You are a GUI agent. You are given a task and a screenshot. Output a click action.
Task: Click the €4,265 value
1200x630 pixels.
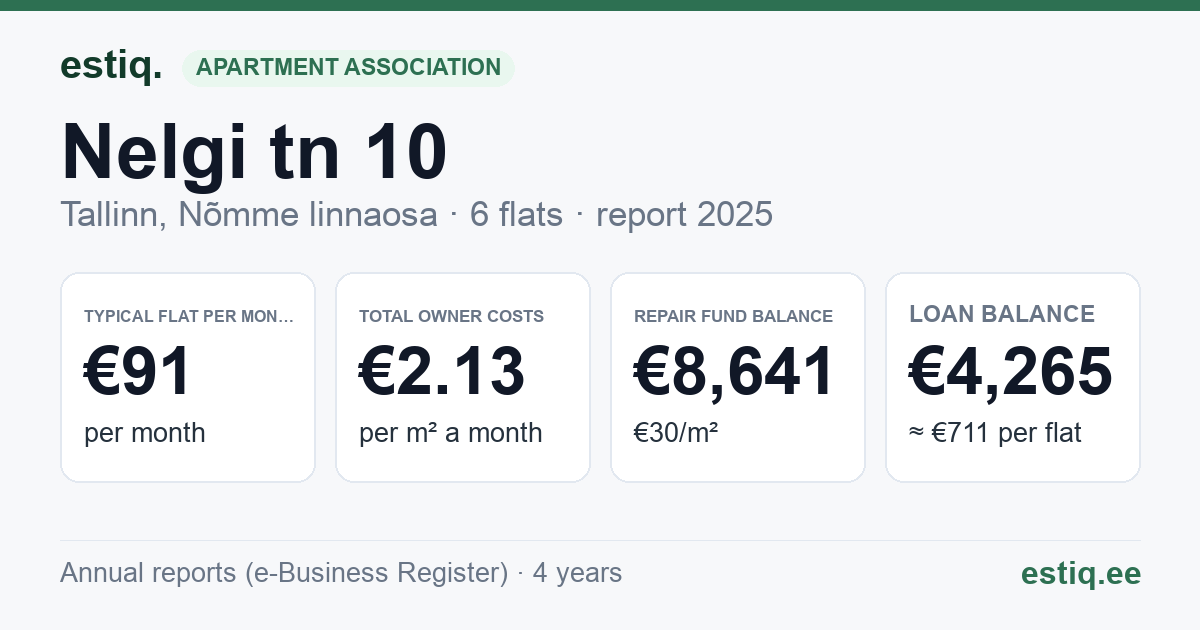point(1011,371)
